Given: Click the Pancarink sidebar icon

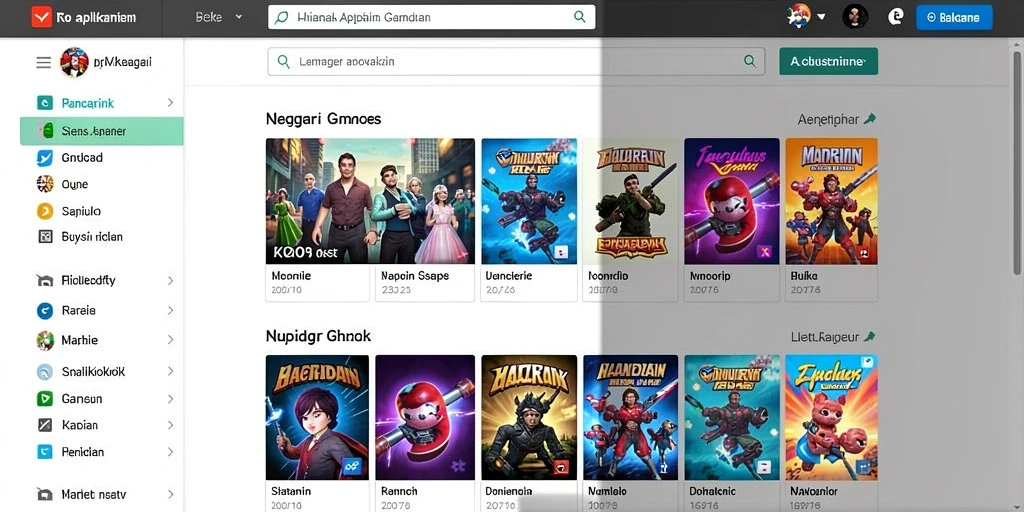Looking at the screenshot, I should tap(44, 103).
